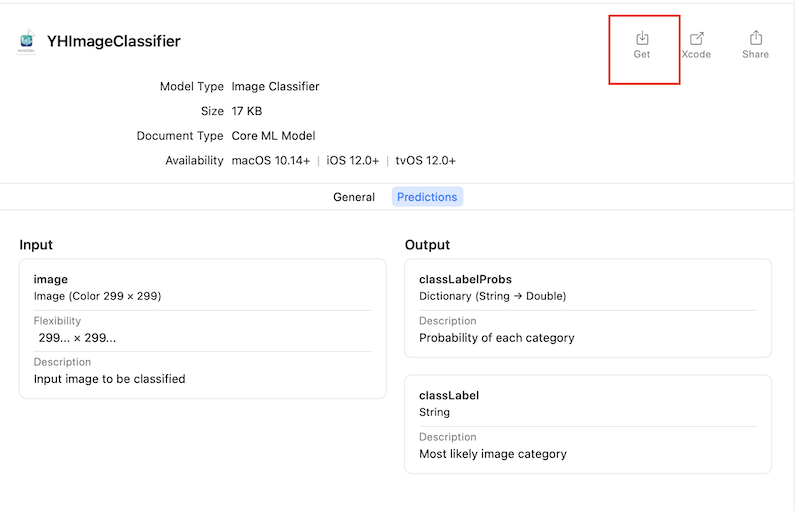
Task: Click 'Probability of each category' description
Action: click(x=496, y=338)
